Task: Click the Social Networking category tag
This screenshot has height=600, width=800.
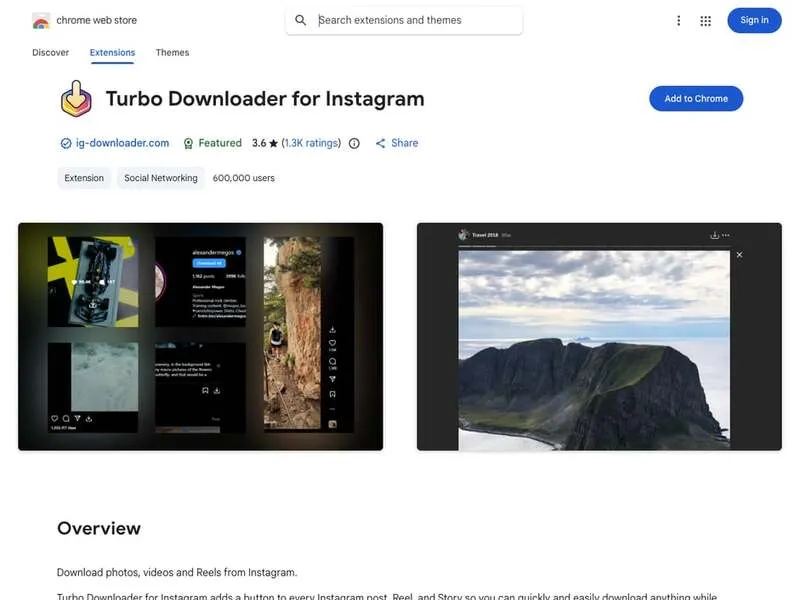Action: 160,177
